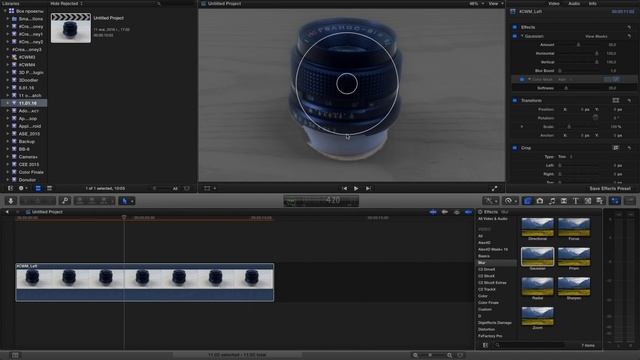The height and width of the screenshot is (360, 640).
Task: Toggle the Effects section checkbox
Action: 514,27
